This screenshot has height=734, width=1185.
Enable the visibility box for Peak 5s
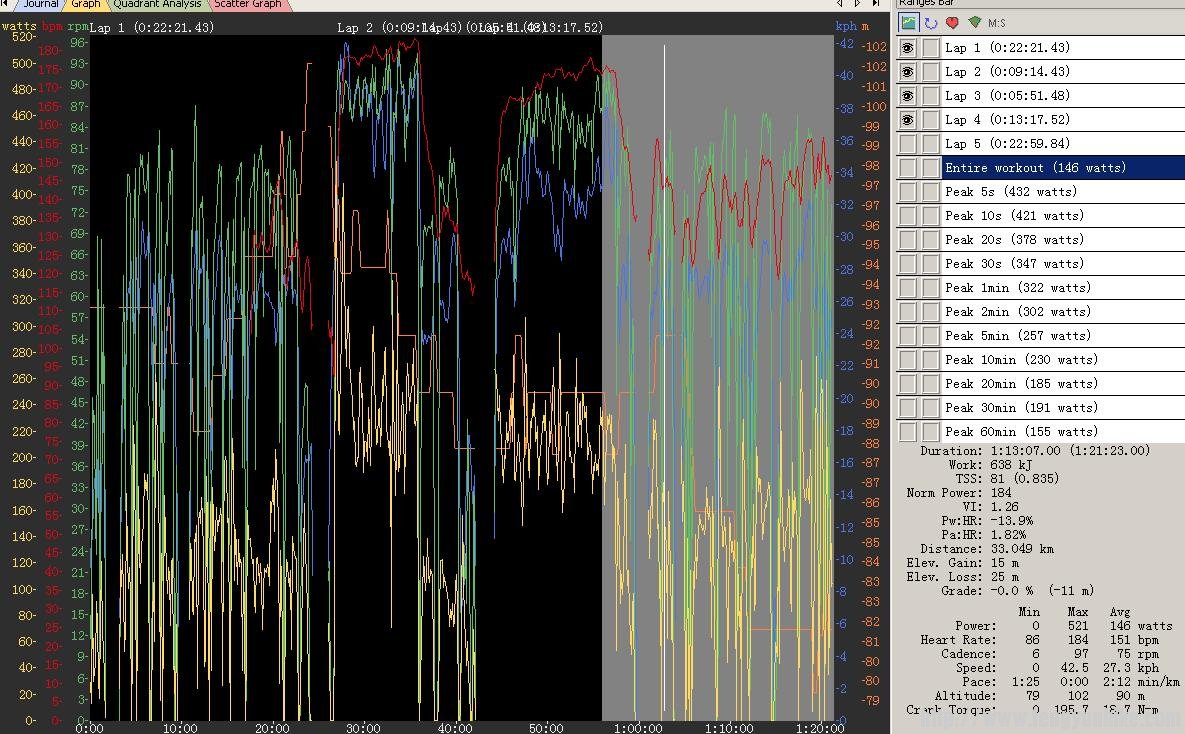(x=907, y=192)
